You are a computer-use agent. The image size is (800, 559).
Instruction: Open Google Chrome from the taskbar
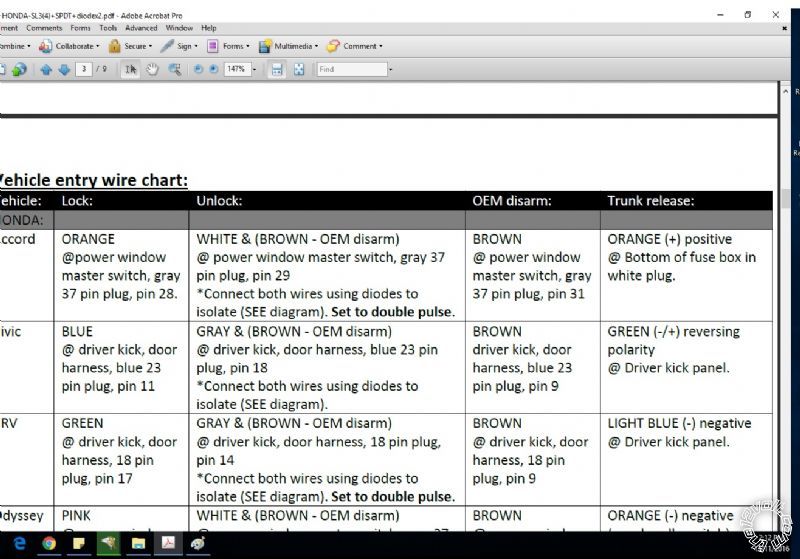(49, 544)
